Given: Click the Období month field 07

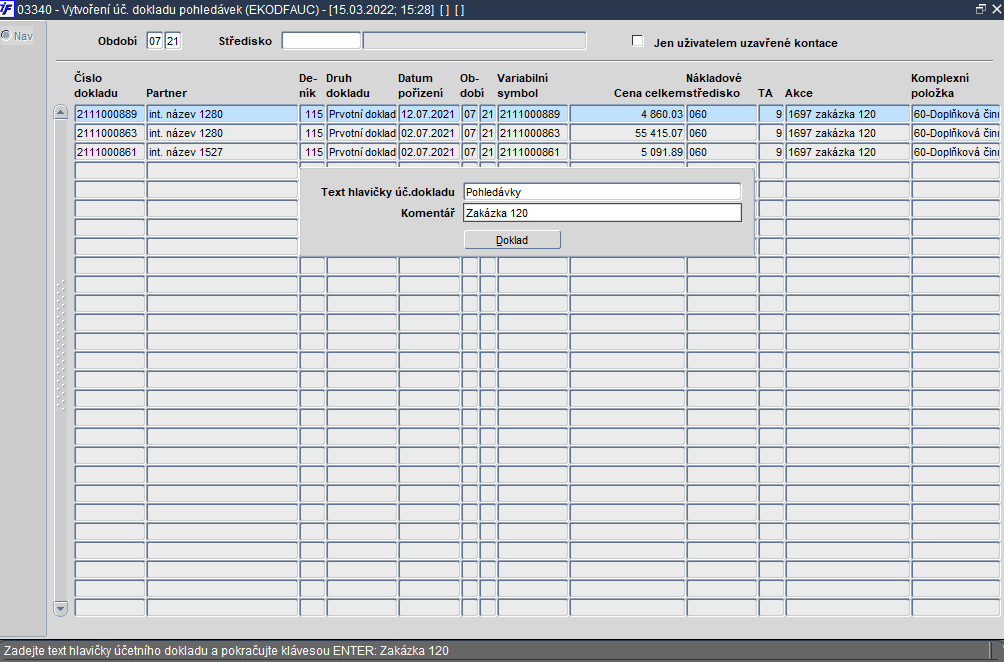Looking at the screenshot, I should pos(154,41).
